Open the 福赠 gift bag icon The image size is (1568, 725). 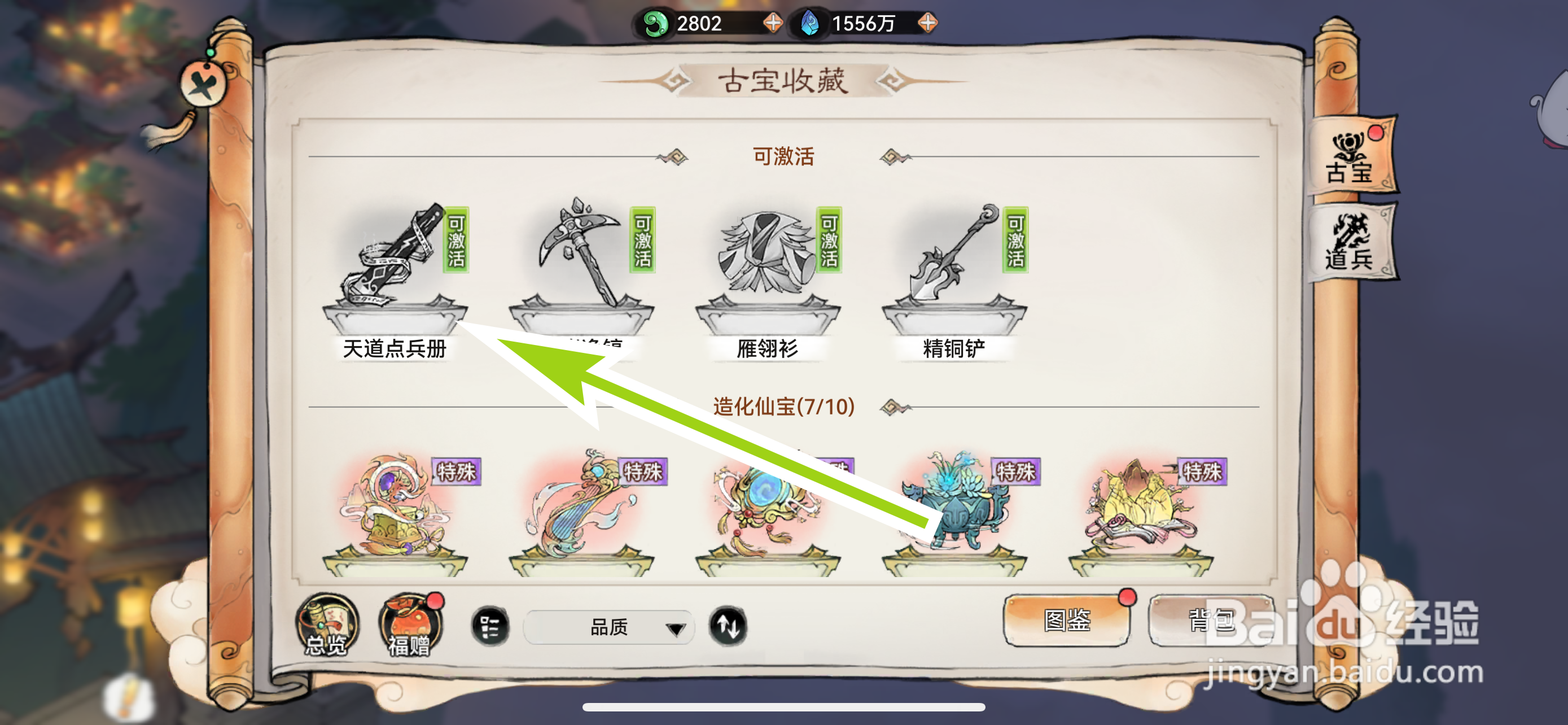410,625
